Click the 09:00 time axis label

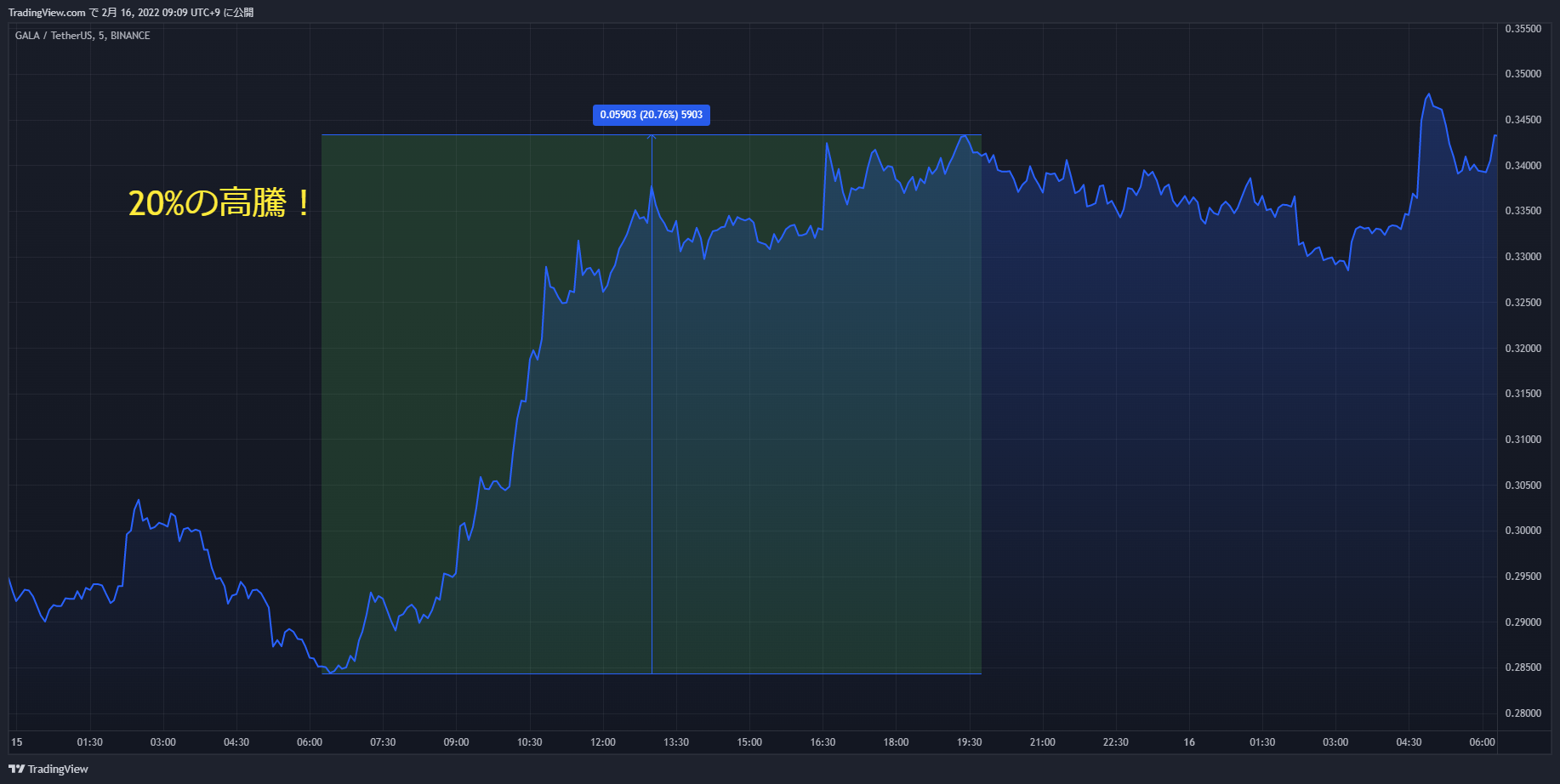point(456,742)
